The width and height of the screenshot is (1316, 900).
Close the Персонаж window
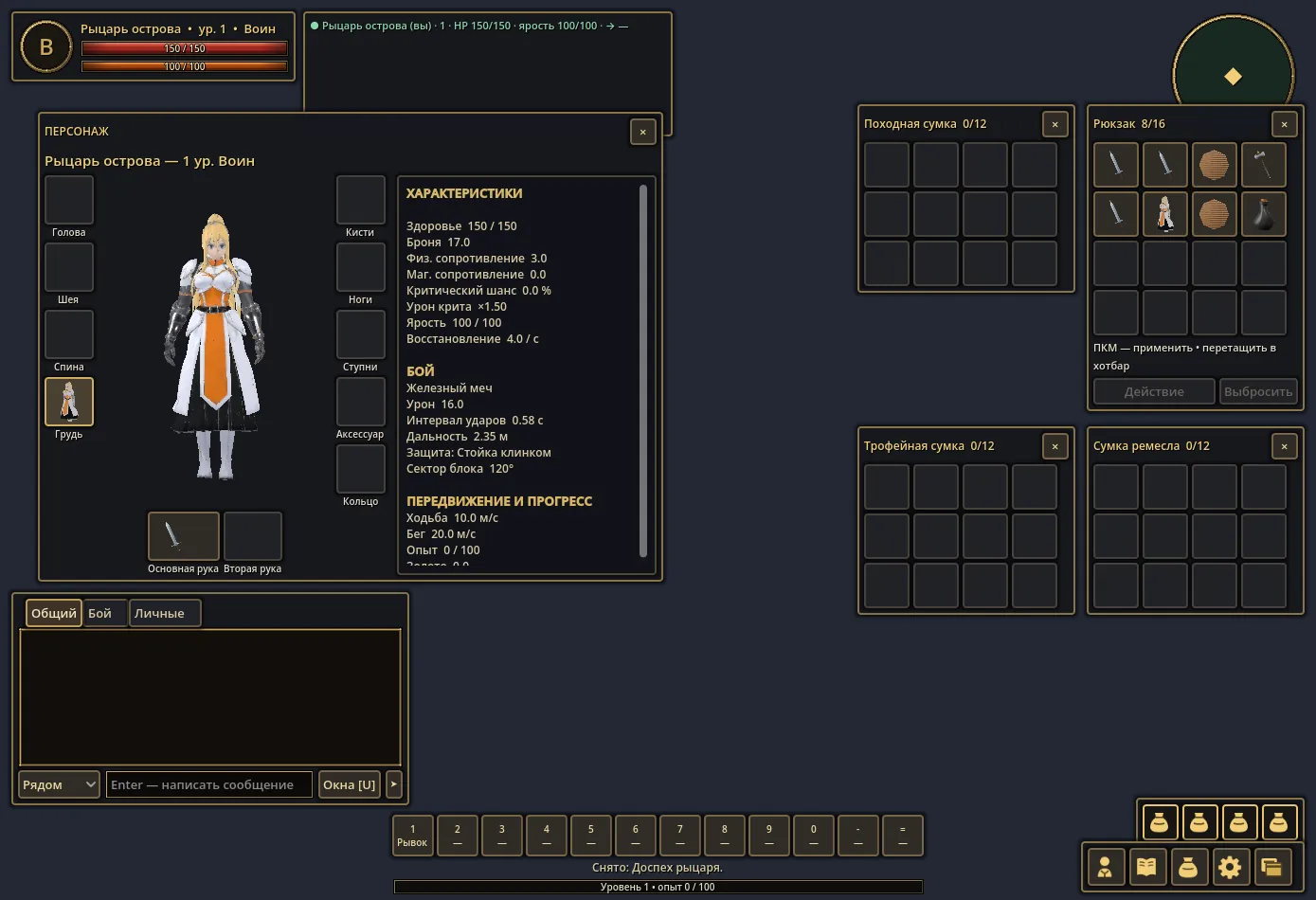click(x=643, y=132)
